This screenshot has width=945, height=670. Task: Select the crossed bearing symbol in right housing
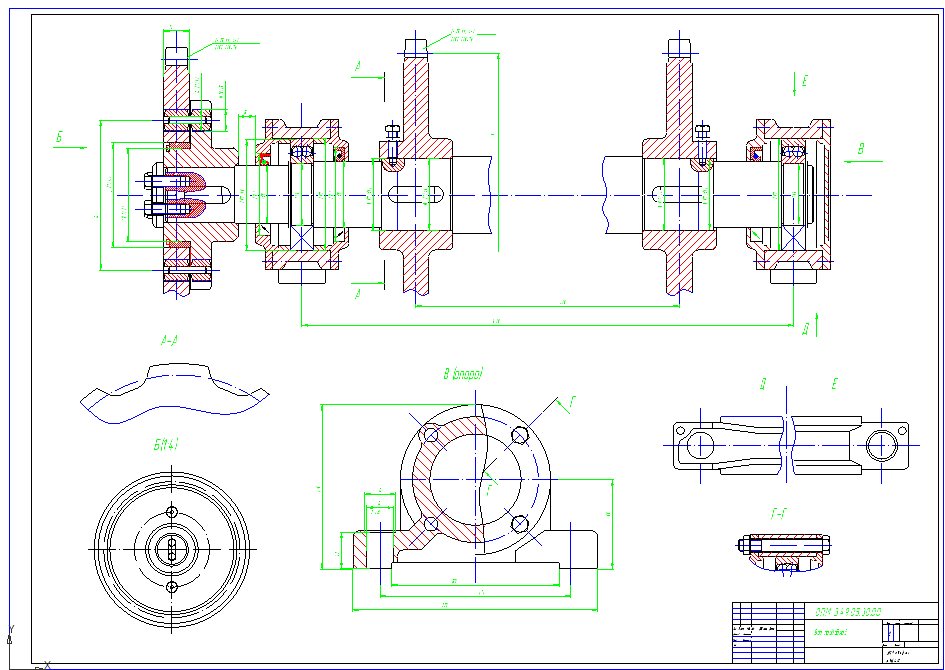coord(794,239)
